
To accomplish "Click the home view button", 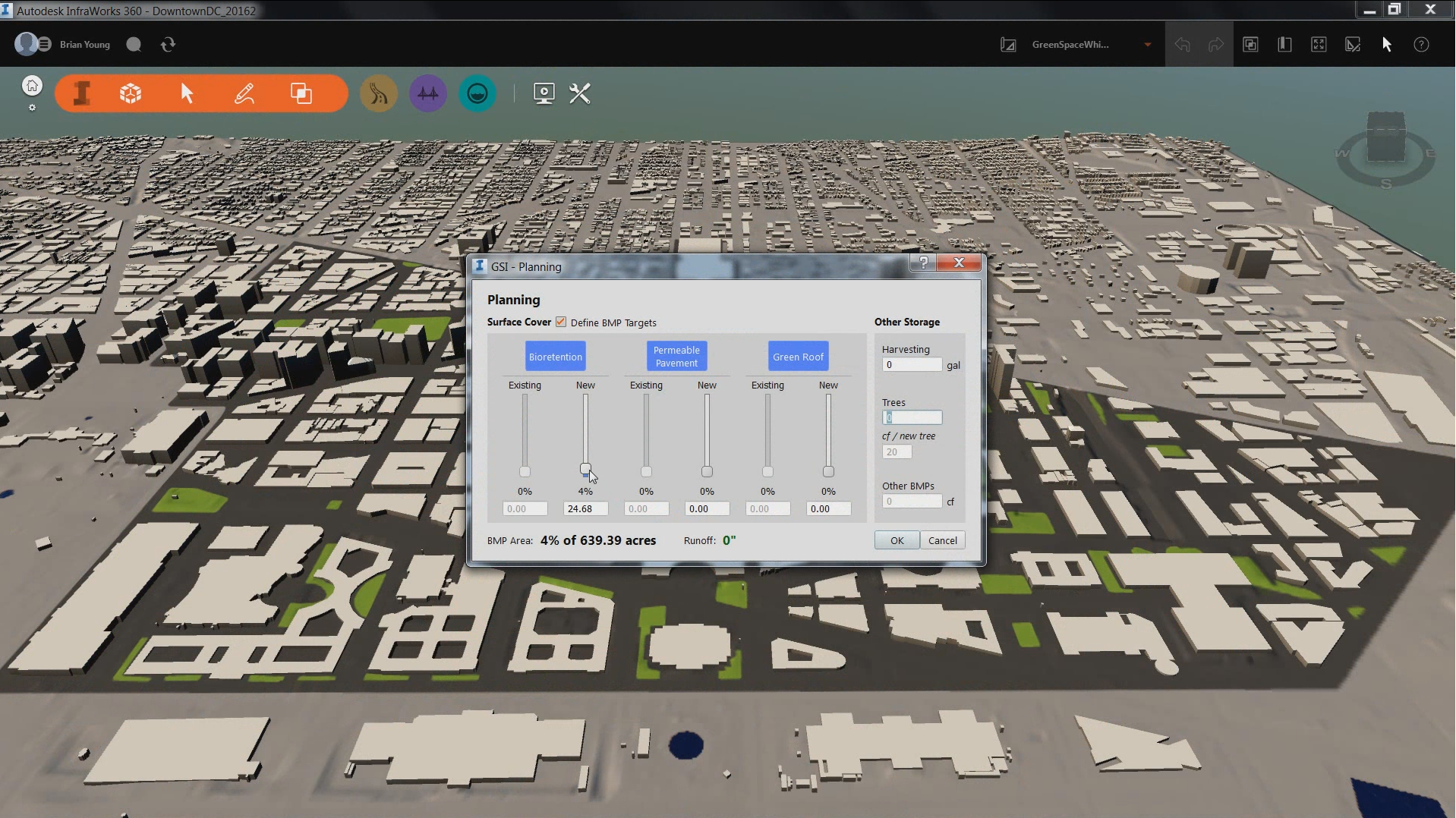I will [x=32, y=86].
